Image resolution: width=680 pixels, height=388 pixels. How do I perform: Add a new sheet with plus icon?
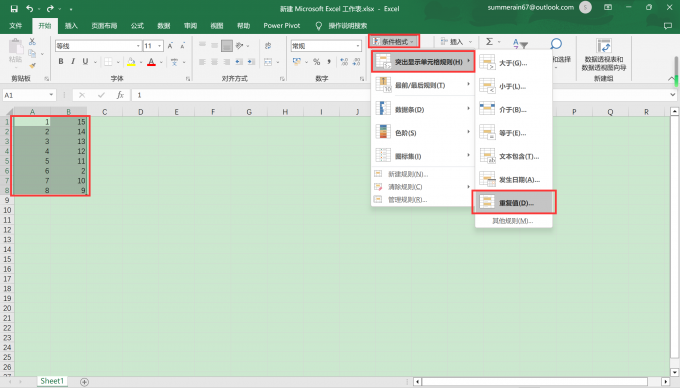pyautogui.click(x=84, y=382)
